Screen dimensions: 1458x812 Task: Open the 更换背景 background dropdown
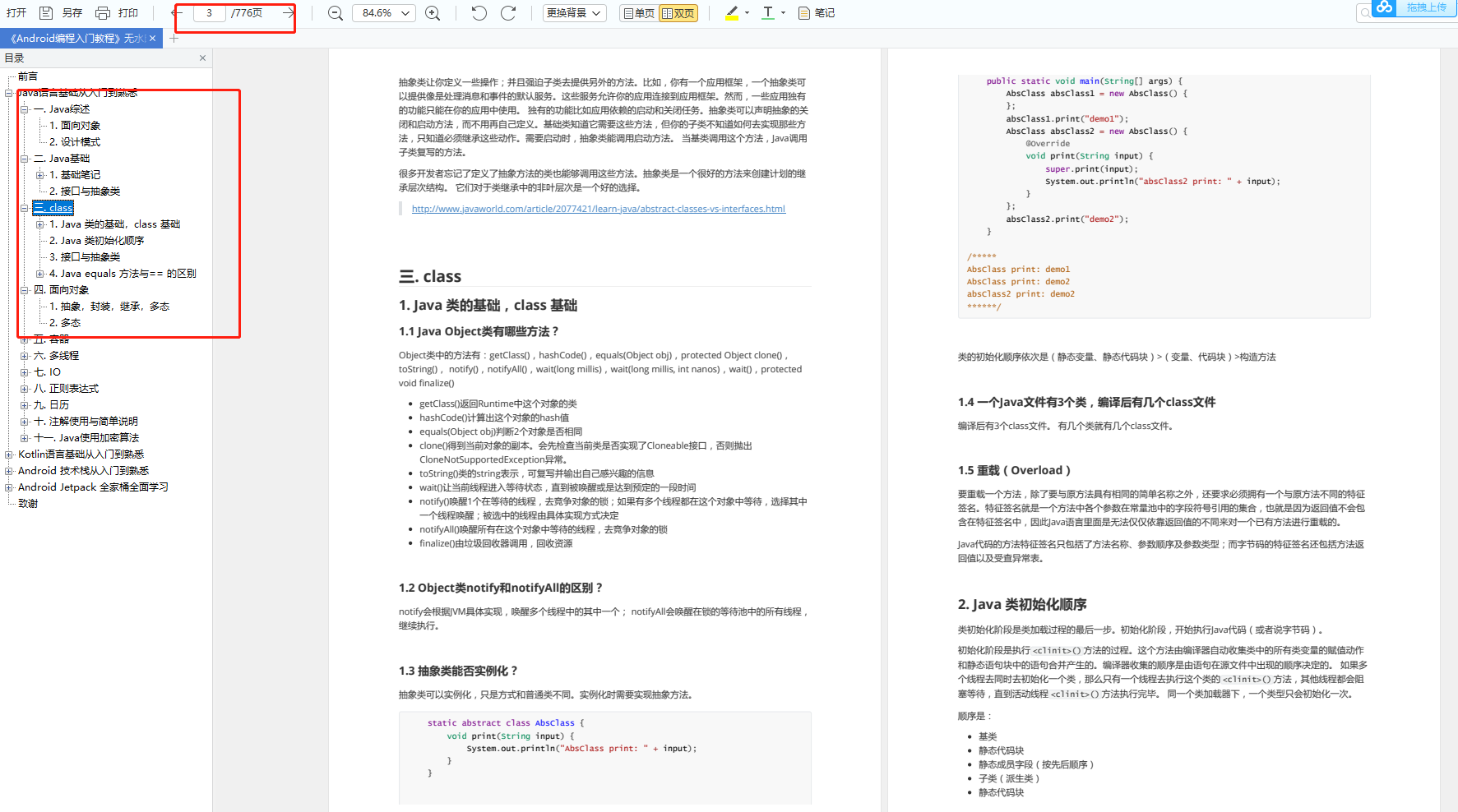click(574, 13)
